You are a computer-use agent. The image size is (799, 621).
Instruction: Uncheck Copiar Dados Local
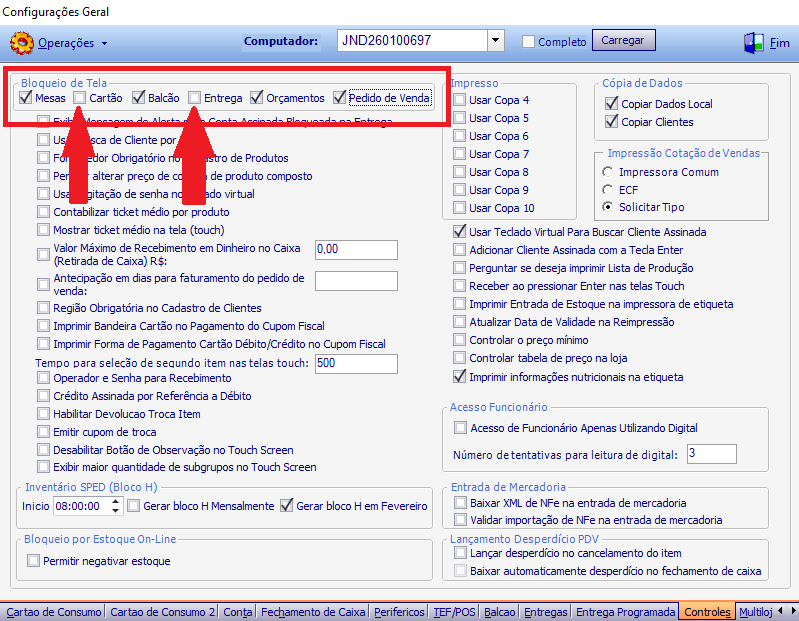[x=611, y=103]
